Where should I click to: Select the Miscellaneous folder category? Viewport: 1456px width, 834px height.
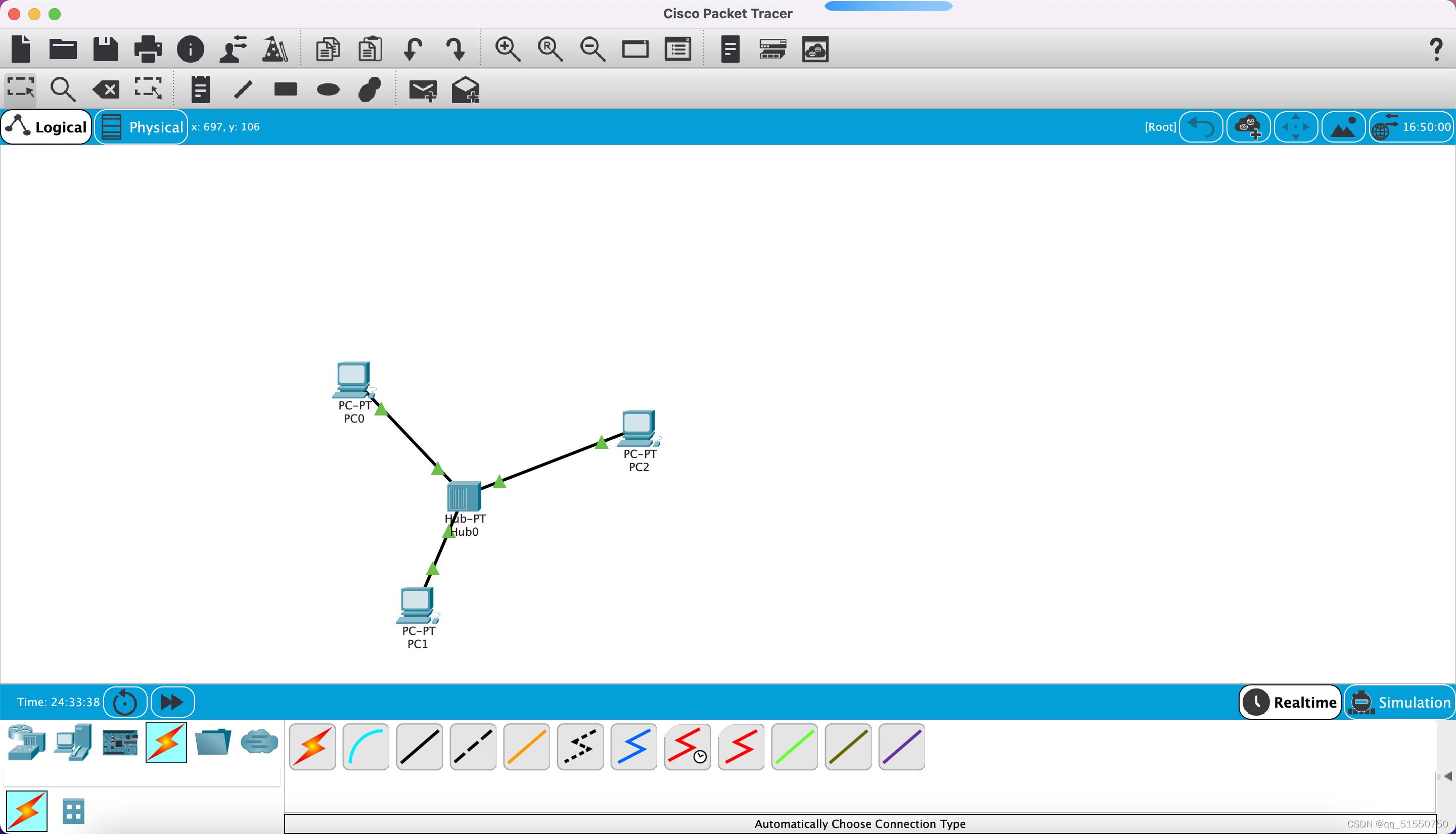tap(212, 743)
